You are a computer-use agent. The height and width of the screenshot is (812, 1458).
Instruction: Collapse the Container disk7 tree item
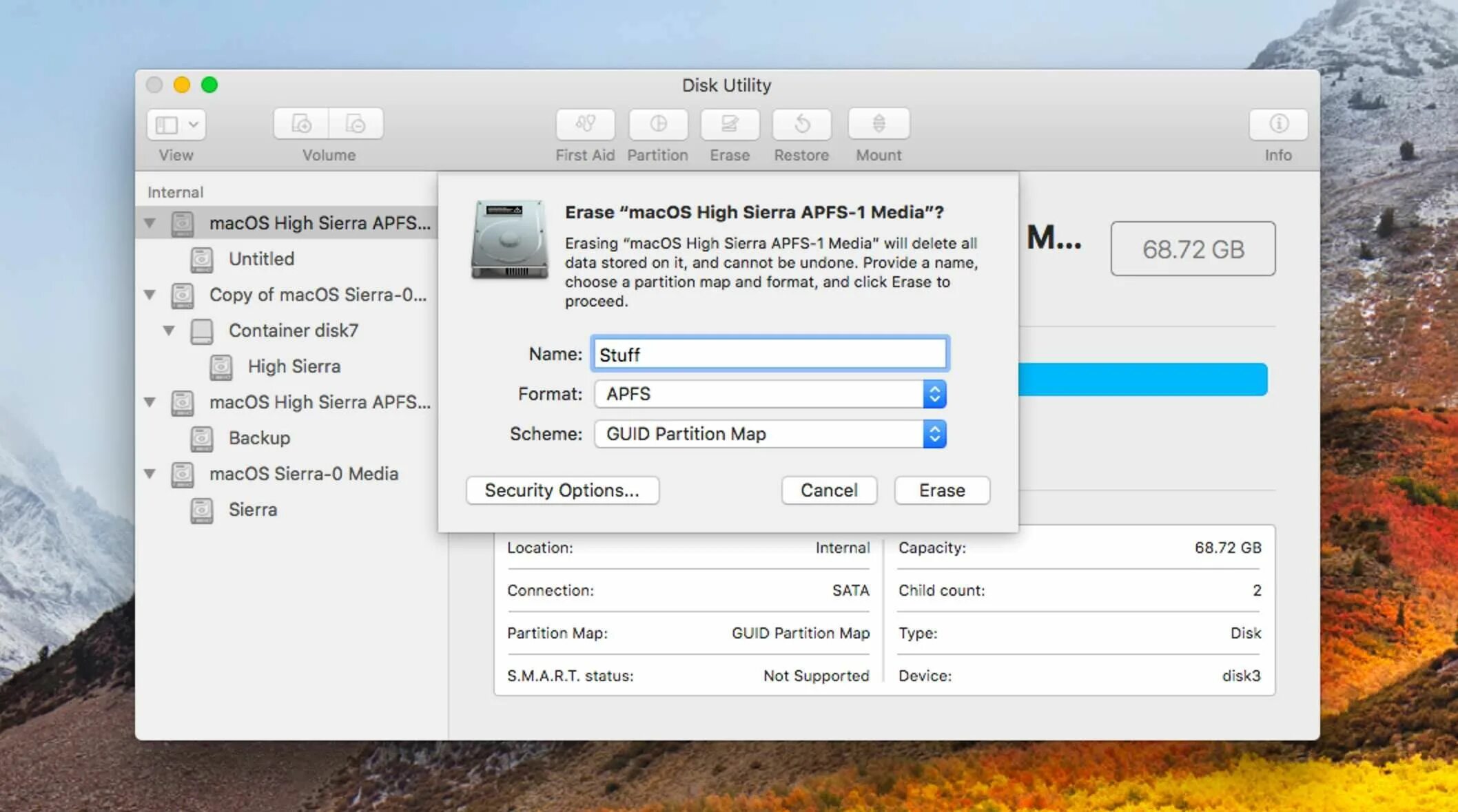click(x=169, y=331)
